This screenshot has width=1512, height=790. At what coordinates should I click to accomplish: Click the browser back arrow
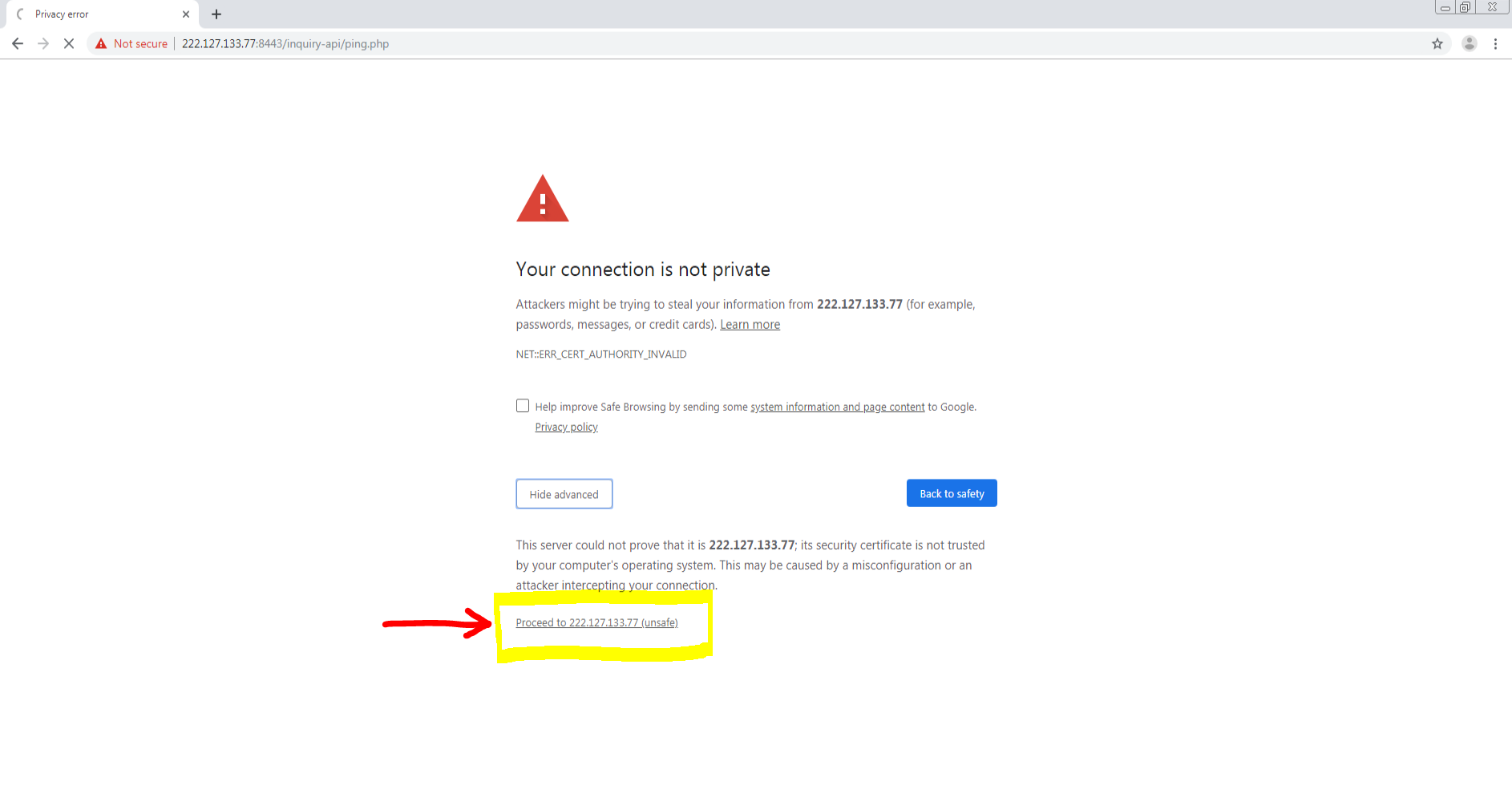[x=18, y=44]
